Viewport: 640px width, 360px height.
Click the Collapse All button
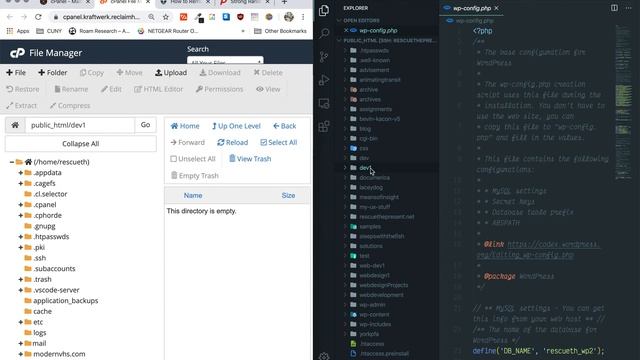(x=80, y=144)
